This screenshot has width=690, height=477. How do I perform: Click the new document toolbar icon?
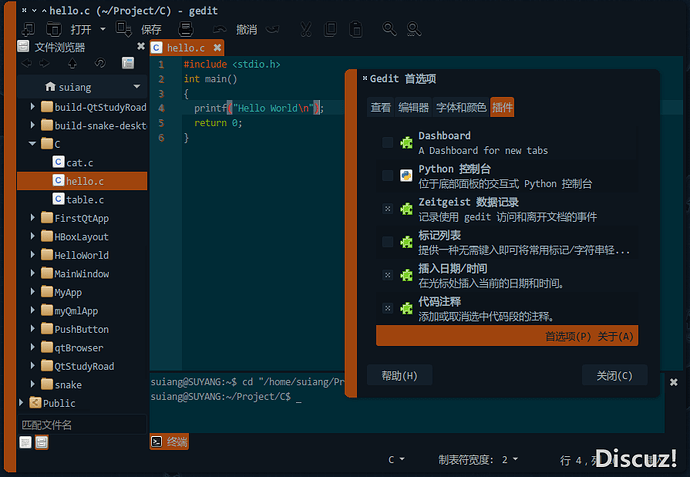tap(28, 29)
